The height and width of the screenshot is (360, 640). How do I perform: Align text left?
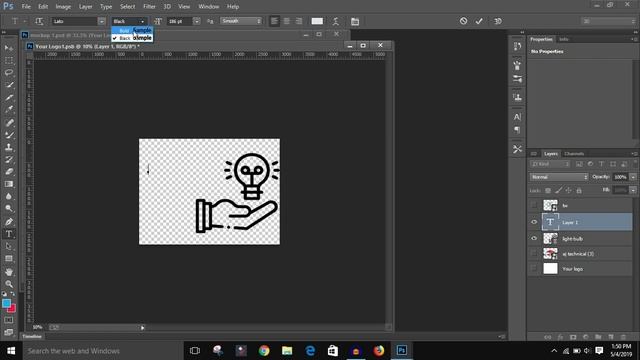[274, 21]
